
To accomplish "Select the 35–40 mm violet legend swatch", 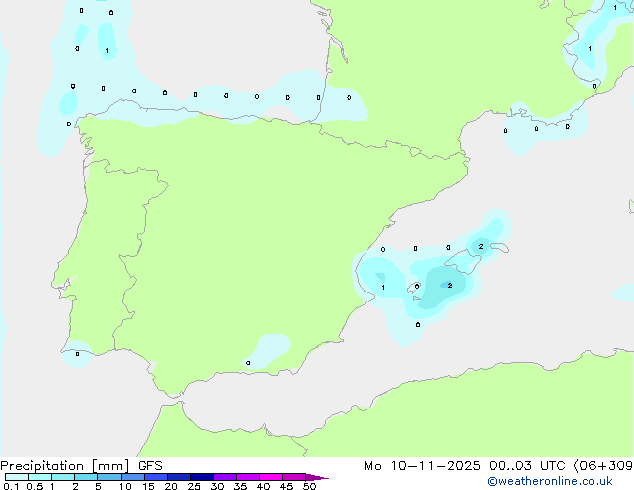I will (248, 477).
